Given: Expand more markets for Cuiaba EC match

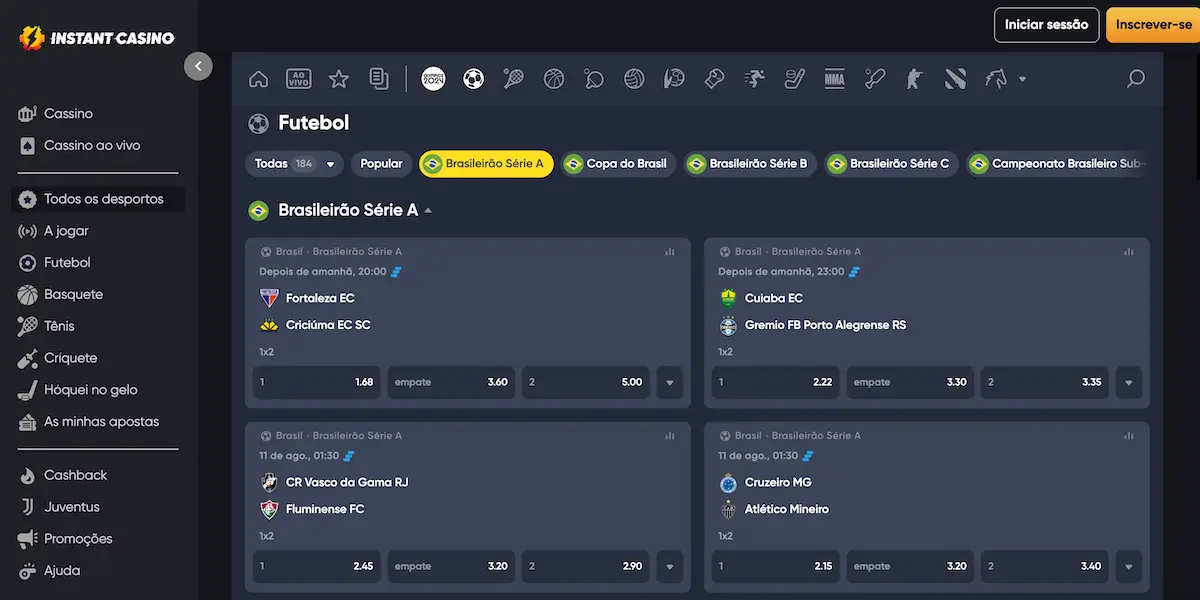Looking at the screenshot, I should (x=1129, y=382).
